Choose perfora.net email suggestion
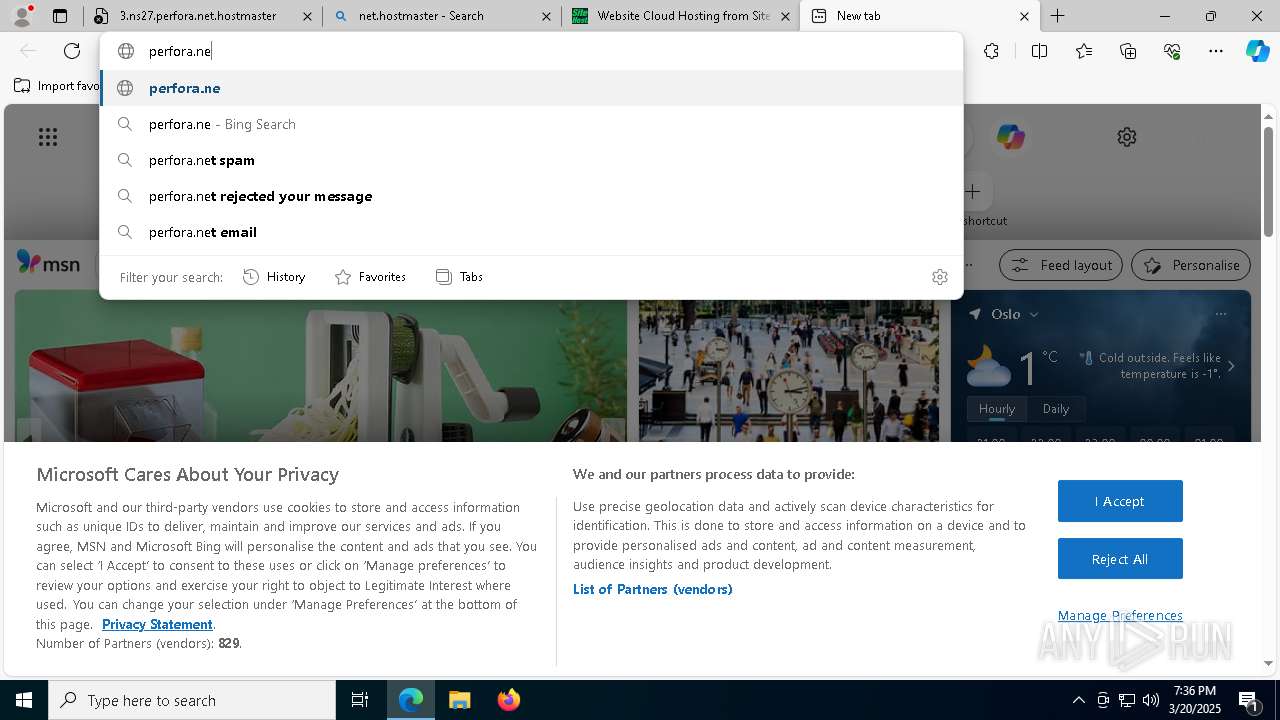This screenshot has height=720, width=1280. click(x=532, y=232)
